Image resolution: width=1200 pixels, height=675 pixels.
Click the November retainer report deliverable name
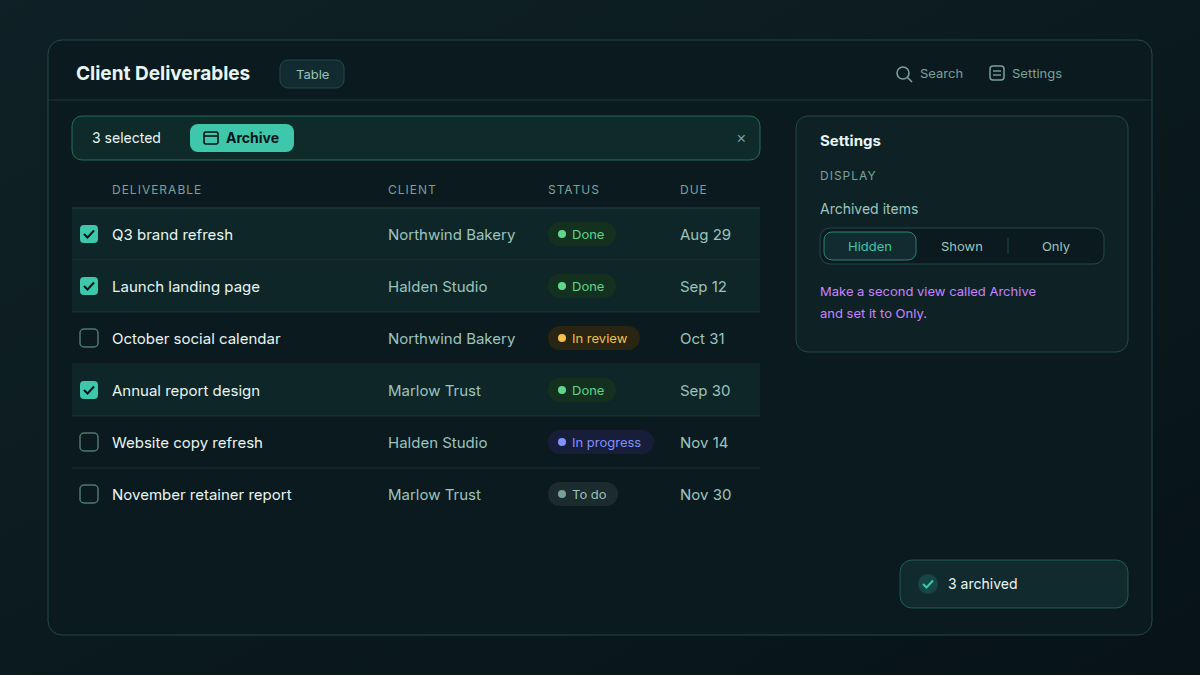point(202,494)
